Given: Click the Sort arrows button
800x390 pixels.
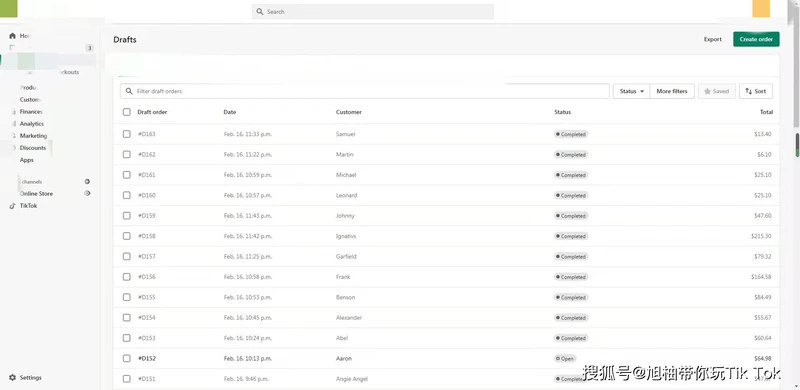Looking at the screenshot, I should pyautogui.click(x=756, y=91).
